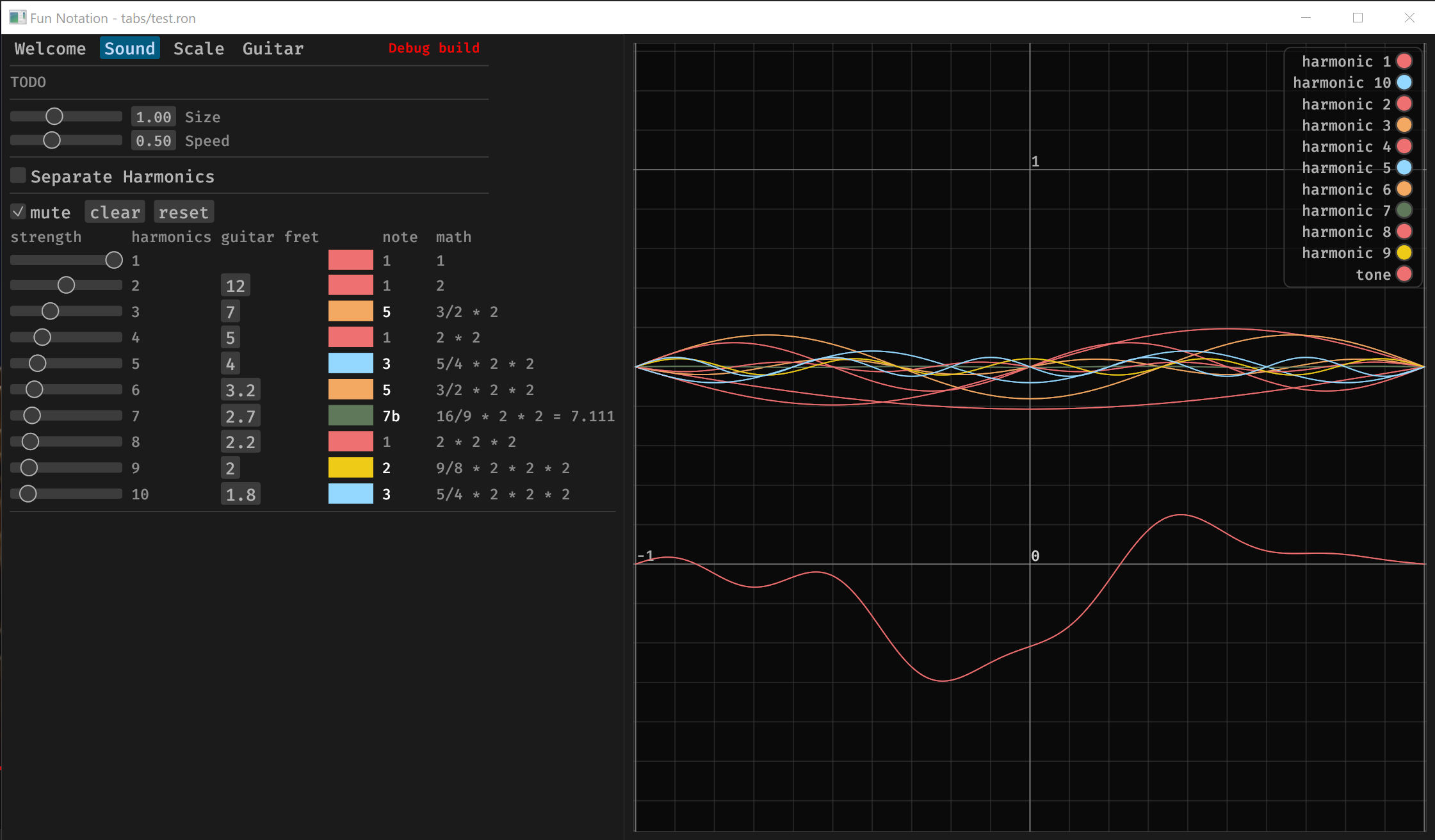Click the tone legend circle

[1404, 275]
